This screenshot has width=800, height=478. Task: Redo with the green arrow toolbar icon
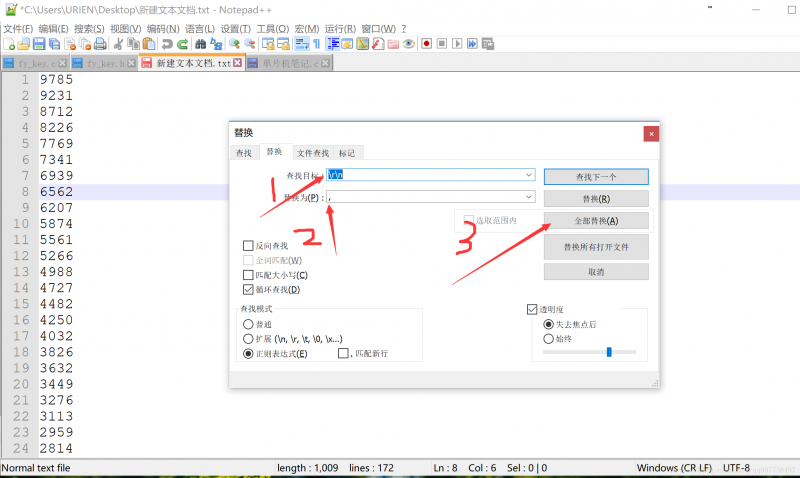182,44
